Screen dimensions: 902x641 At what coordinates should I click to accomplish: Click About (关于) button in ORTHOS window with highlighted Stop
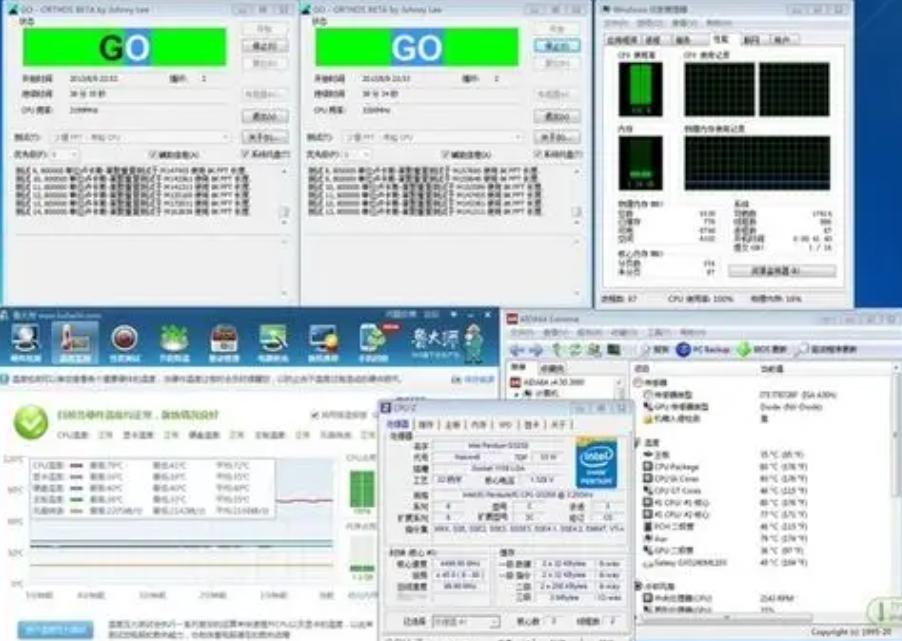557,137
